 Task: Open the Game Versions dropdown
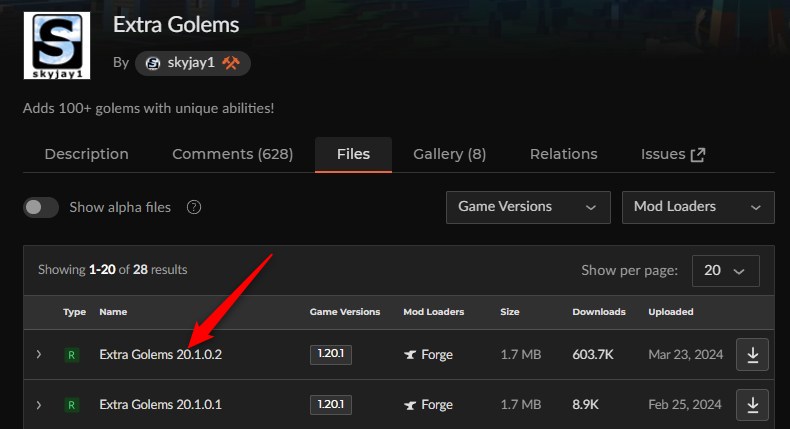(528, 207)
